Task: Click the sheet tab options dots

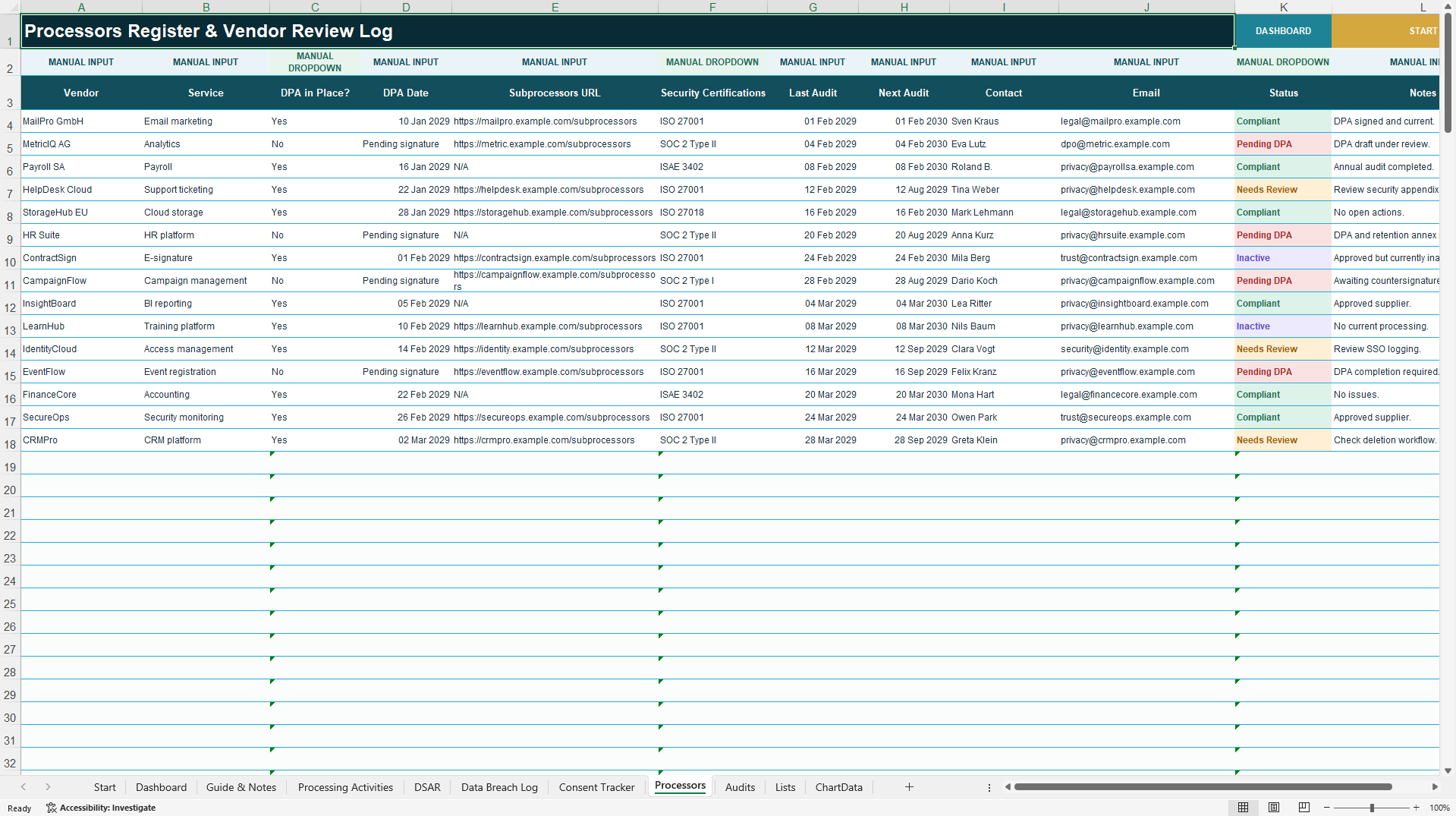Action: [x=989, y=788]
